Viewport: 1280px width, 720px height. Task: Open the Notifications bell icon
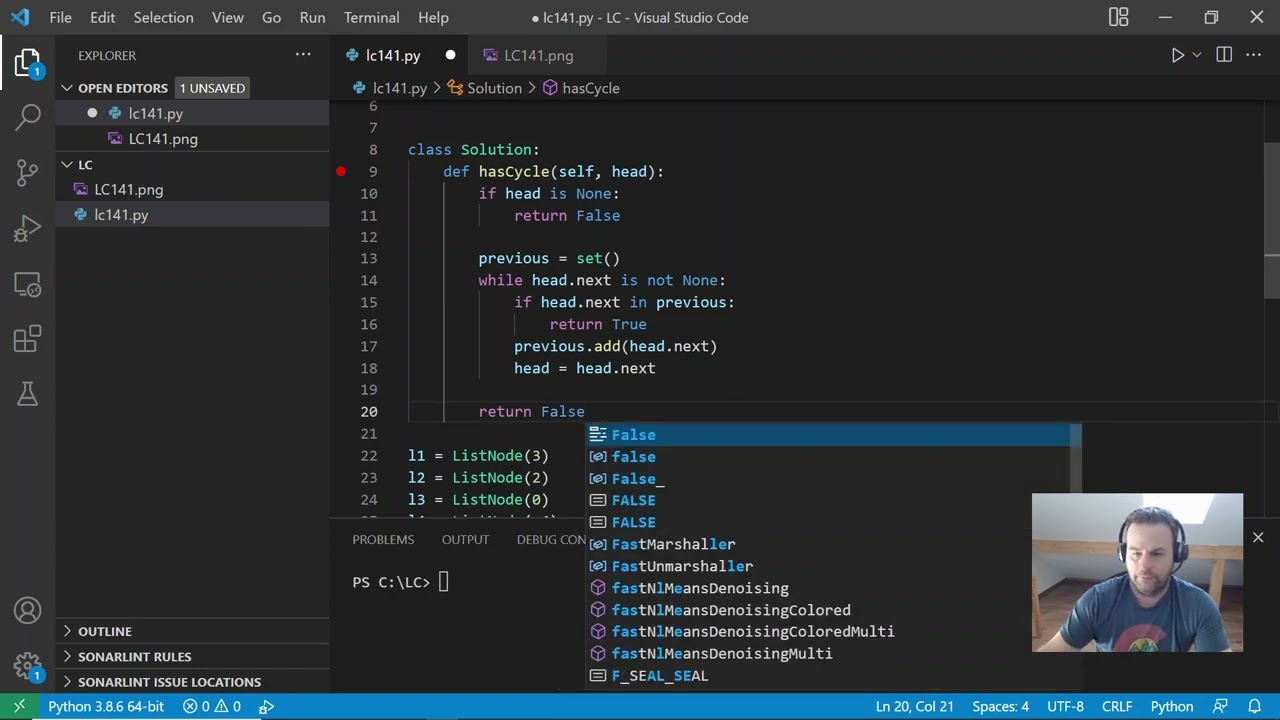(1254, 706)
